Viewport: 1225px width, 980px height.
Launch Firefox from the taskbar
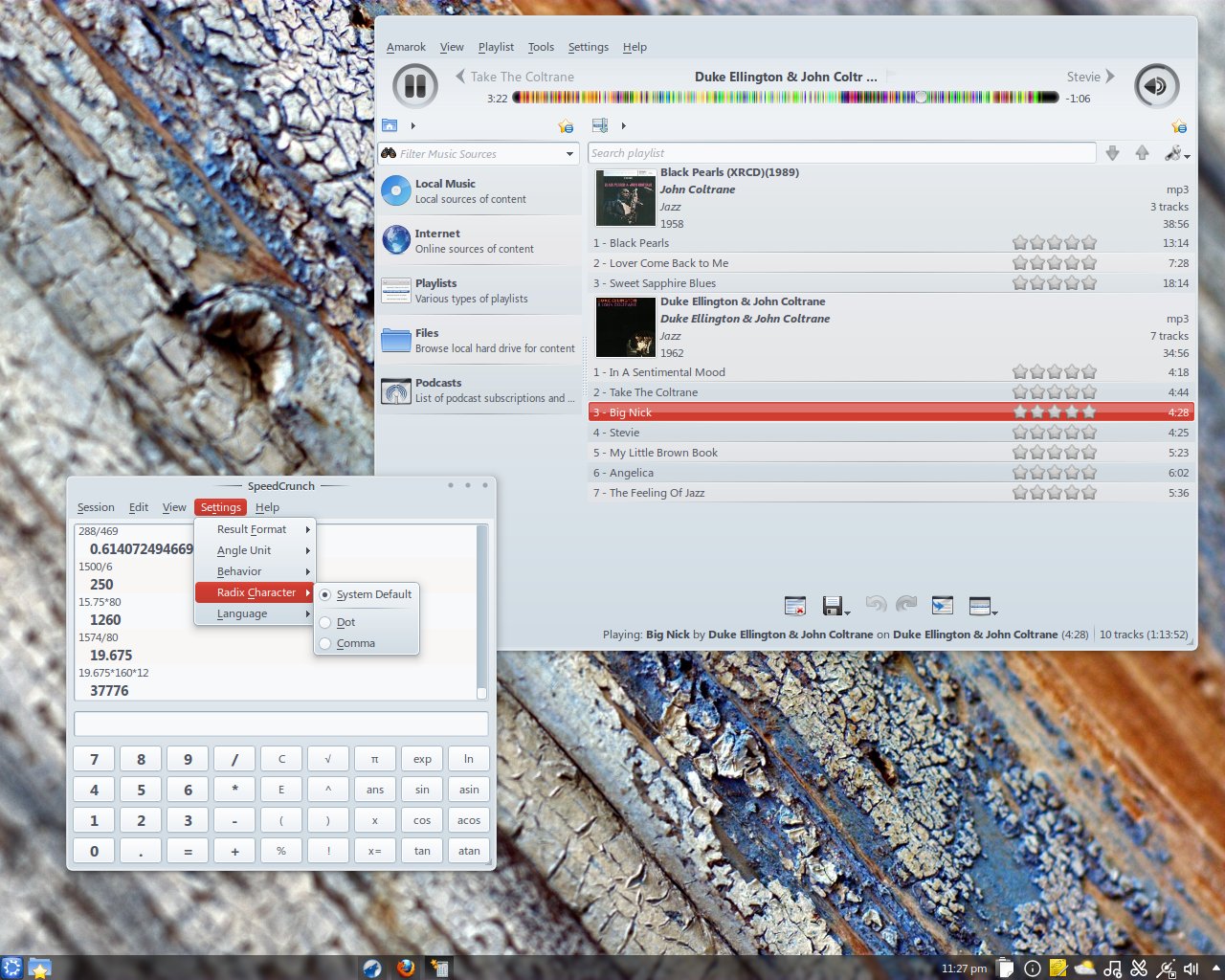coord(405,969)
